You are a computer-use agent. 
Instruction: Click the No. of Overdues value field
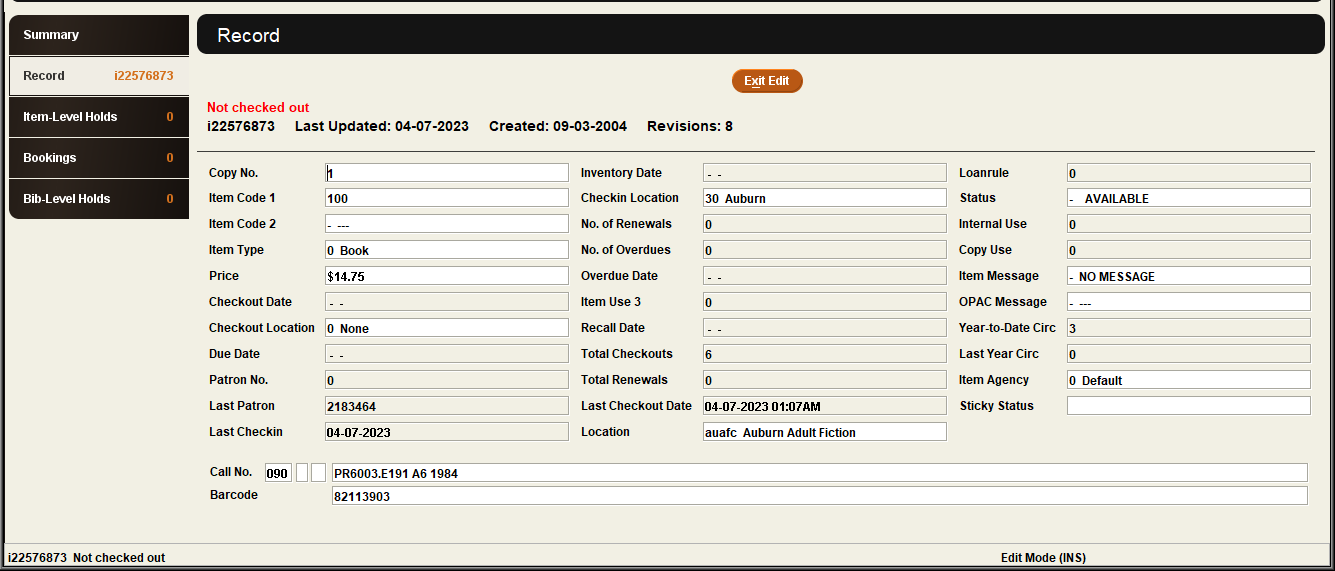(x=824, y=250)
